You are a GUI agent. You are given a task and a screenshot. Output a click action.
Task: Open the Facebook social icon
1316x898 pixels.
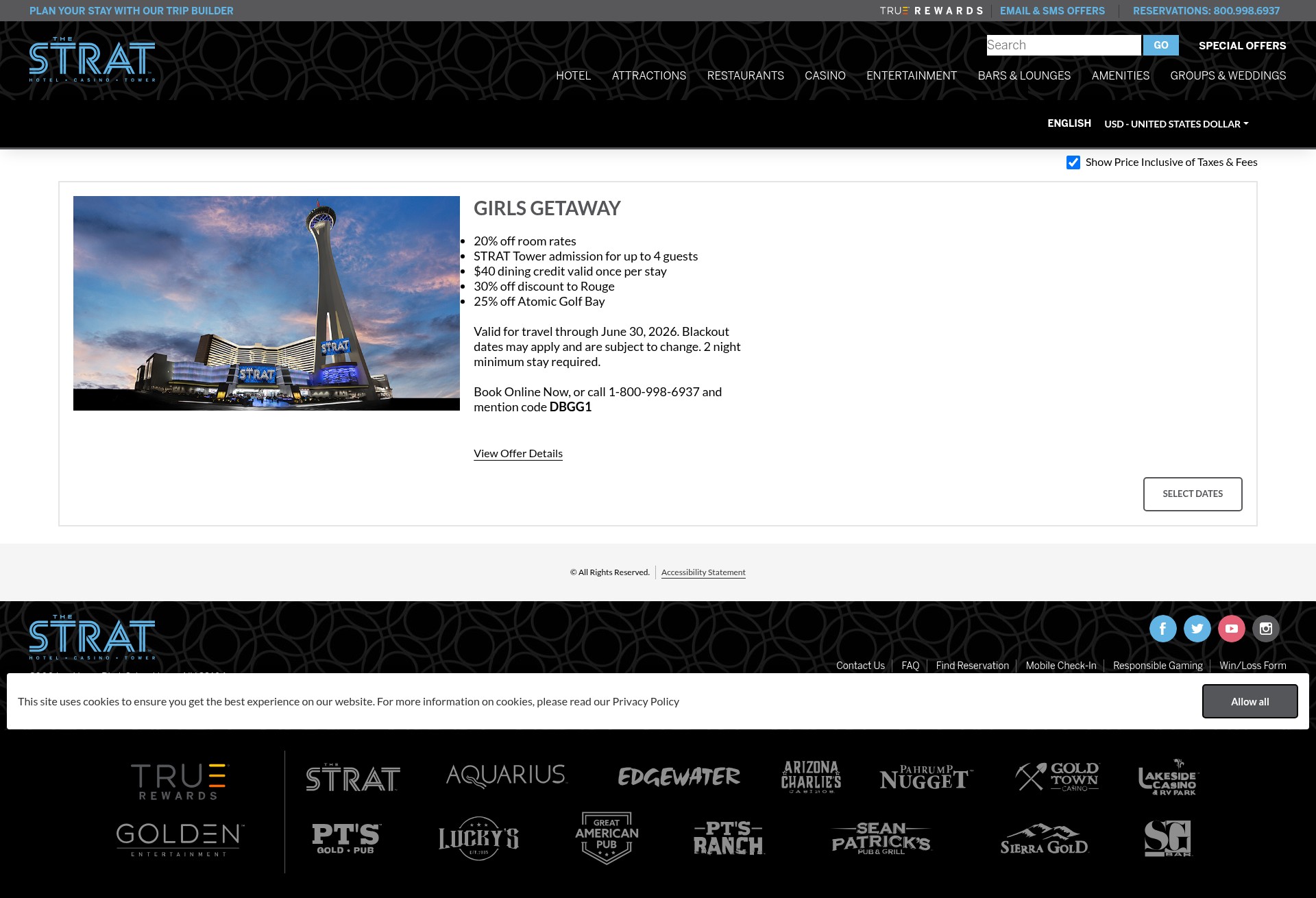1162,629
